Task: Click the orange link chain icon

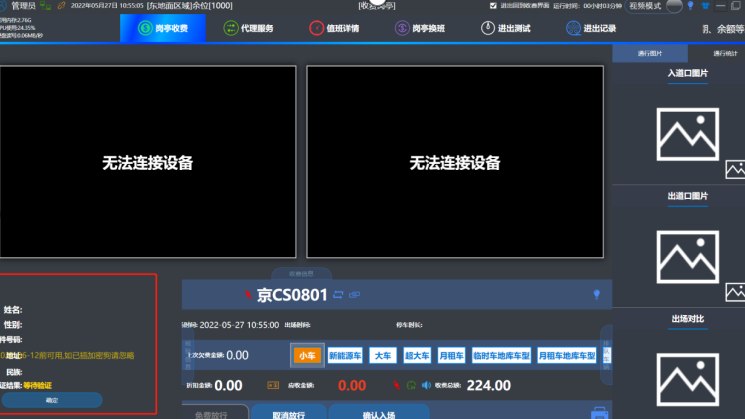Action: (61, 6)
